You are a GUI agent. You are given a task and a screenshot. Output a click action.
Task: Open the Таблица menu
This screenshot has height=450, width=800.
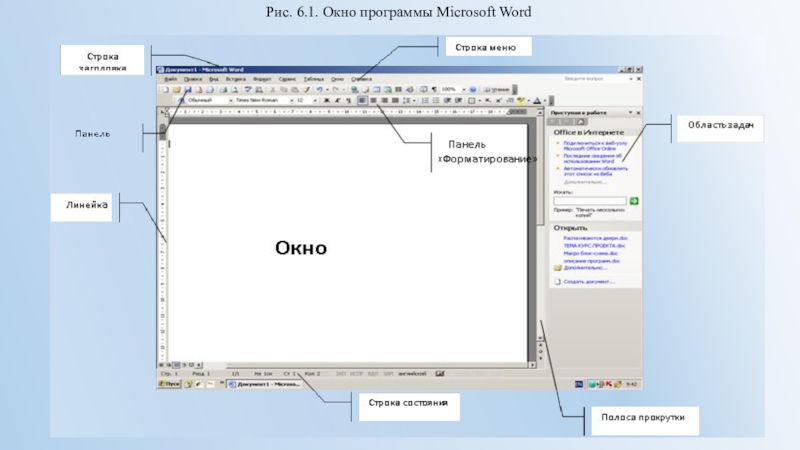click(x=313, y=79)
